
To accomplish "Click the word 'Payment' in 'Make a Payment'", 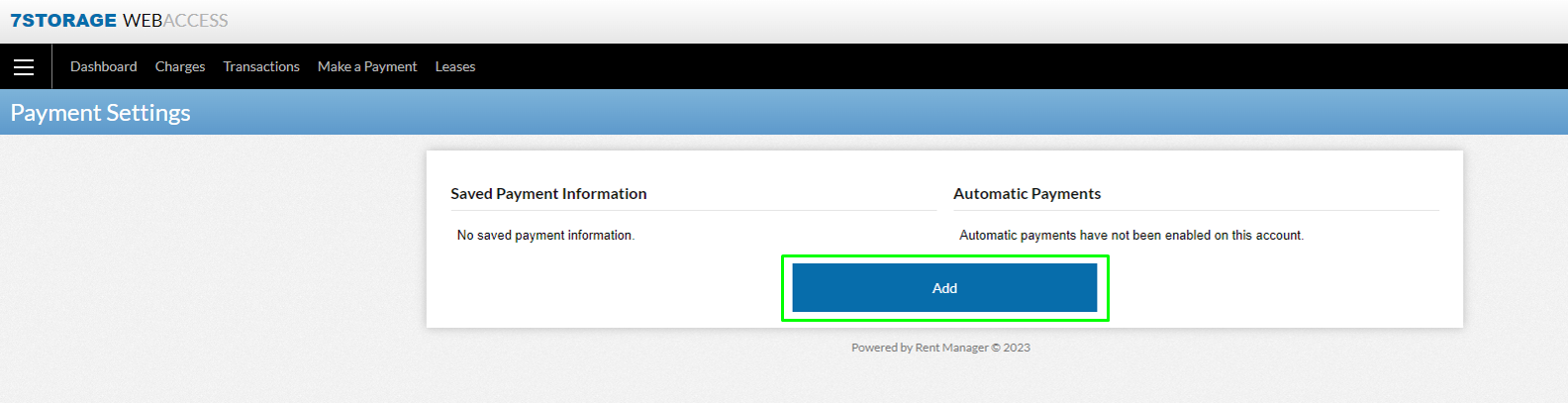I will click(x=391, y=66).
